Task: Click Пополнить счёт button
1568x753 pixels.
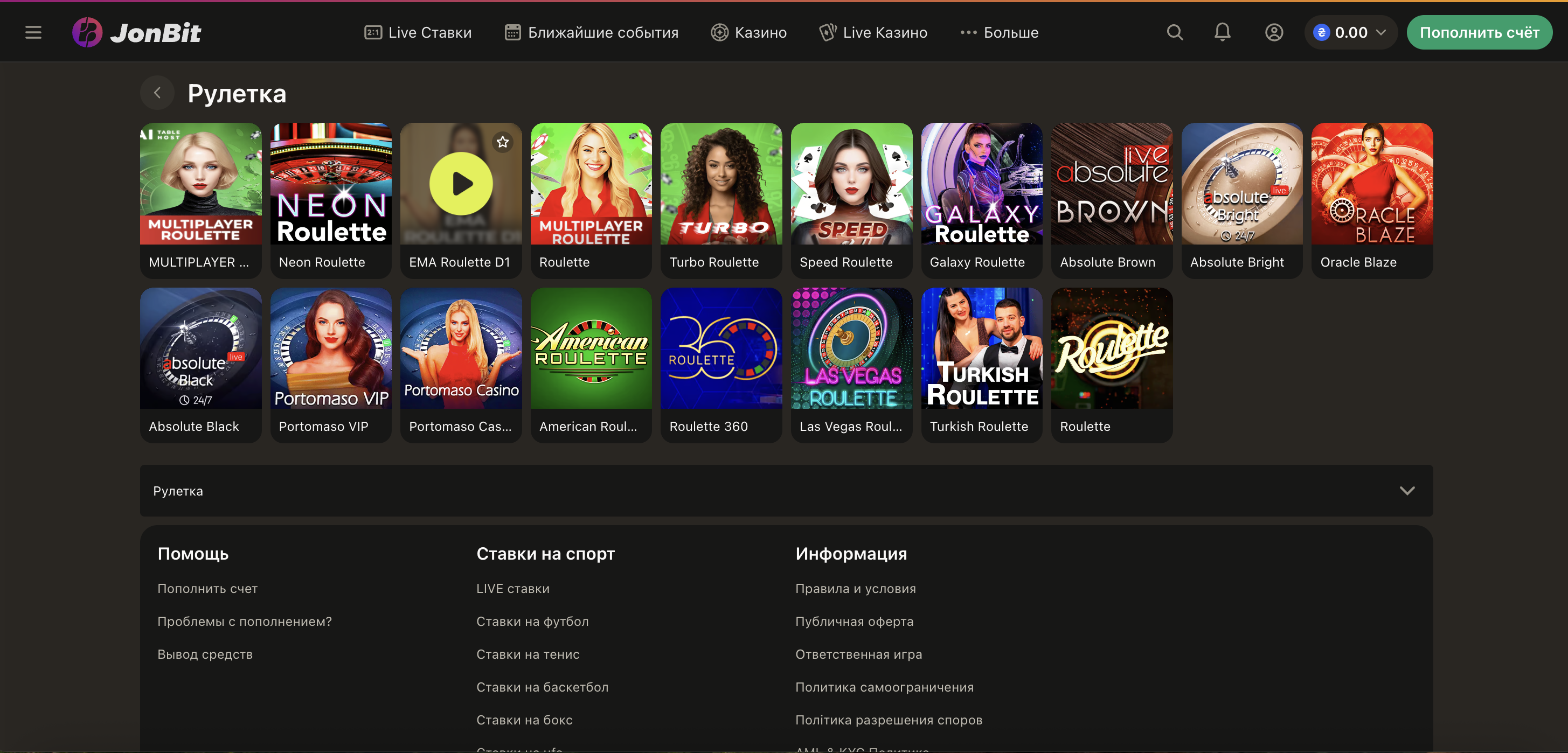Action: [x=1479, y=32]
